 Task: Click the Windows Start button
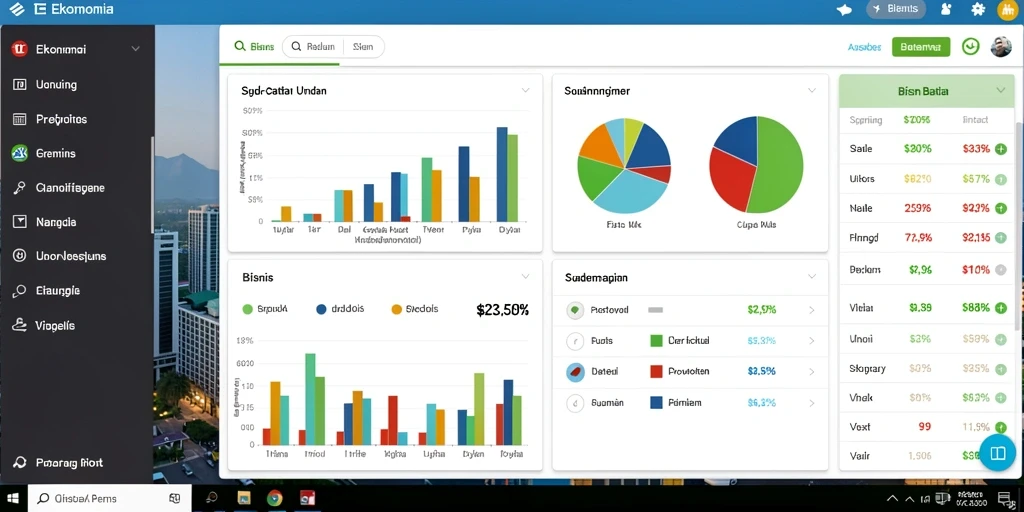pyautogui.click(x=14, y=498)
